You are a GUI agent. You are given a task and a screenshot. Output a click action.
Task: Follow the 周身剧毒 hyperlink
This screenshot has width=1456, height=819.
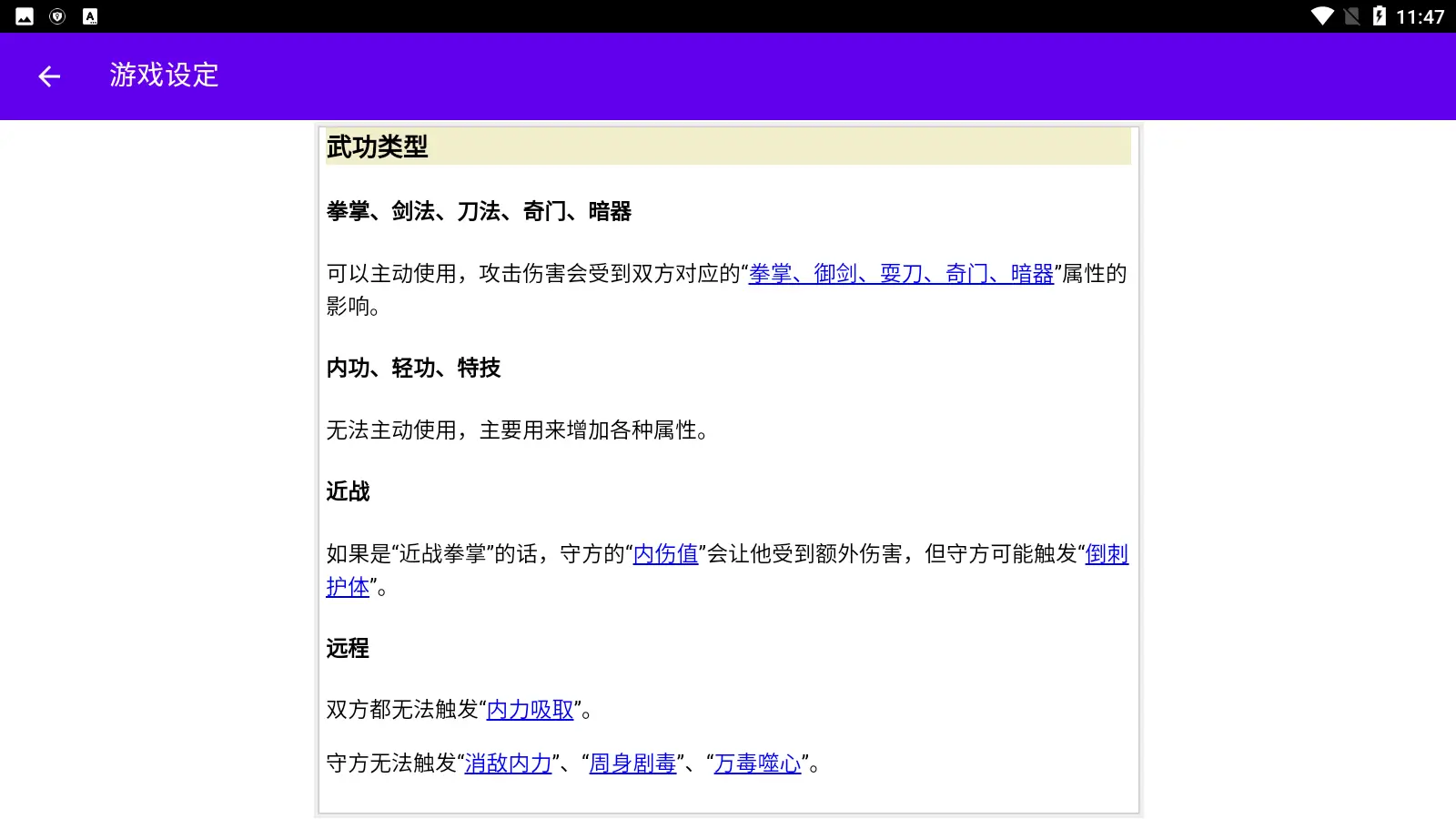pyautogui.click(x=633, y=763)
